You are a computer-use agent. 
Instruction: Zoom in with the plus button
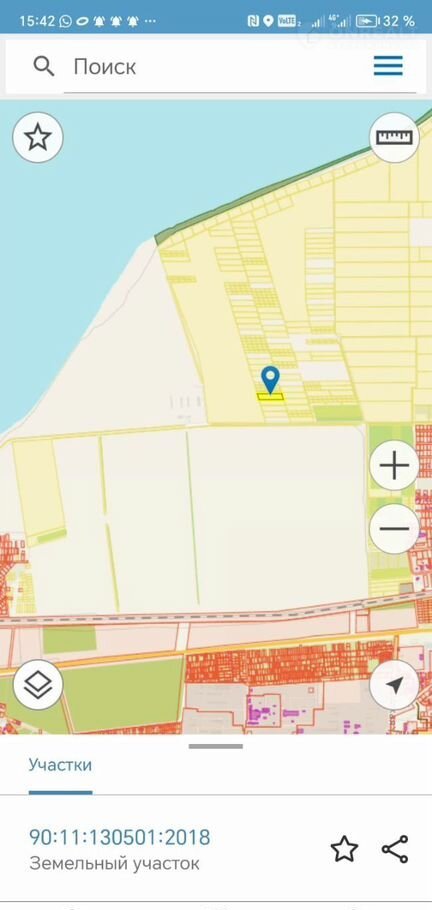point(394,465)
